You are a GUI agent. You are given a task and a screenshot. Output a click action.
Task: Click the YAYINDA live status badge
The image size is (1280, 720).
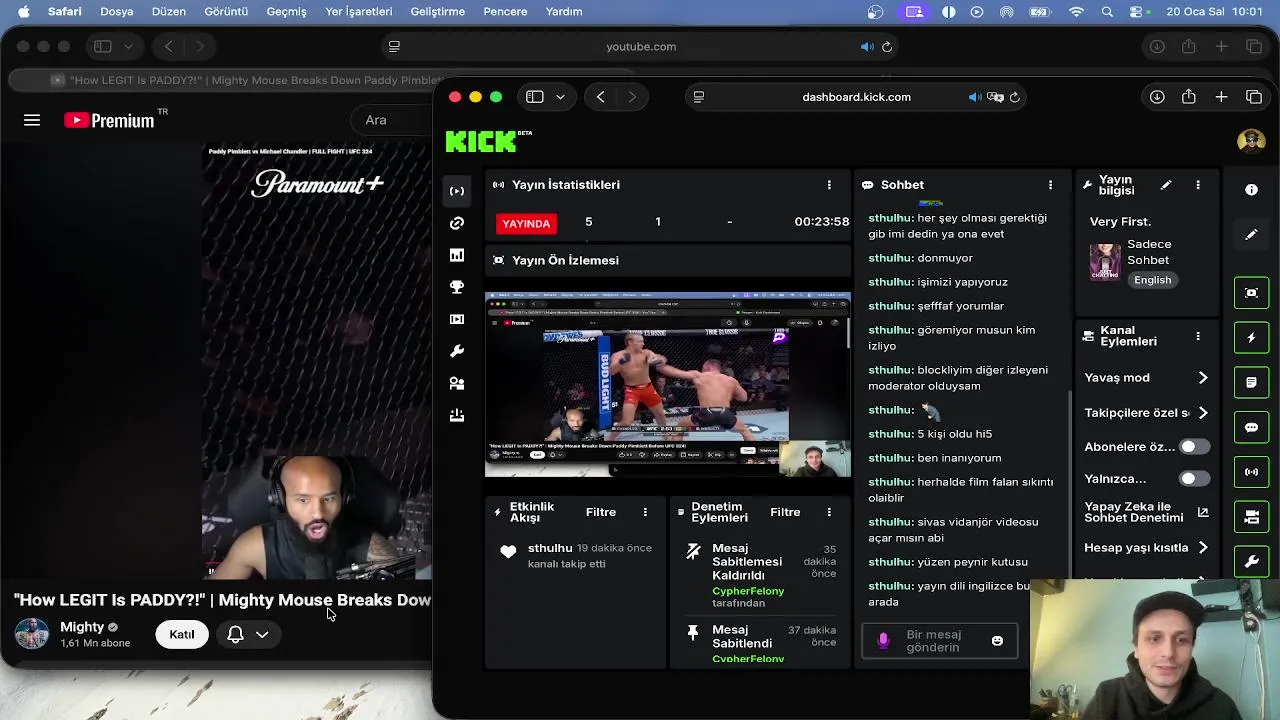[x=526, y=223]
